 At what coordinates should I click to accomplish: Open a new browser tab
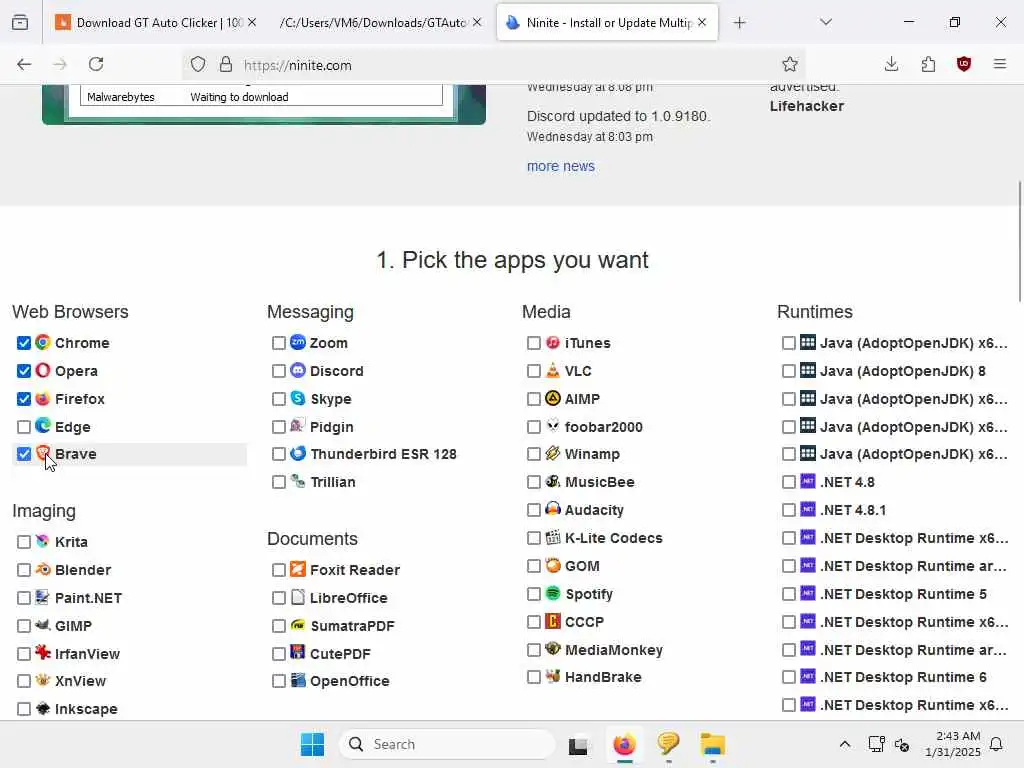[x=739, y=22]
